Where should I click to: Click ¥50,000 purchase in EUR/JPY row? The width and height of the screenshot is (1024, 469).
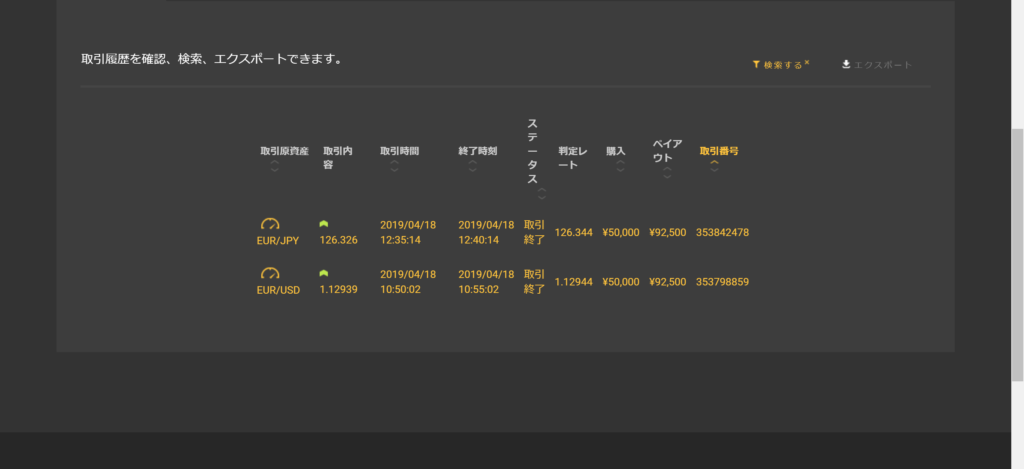pos(620,233)
